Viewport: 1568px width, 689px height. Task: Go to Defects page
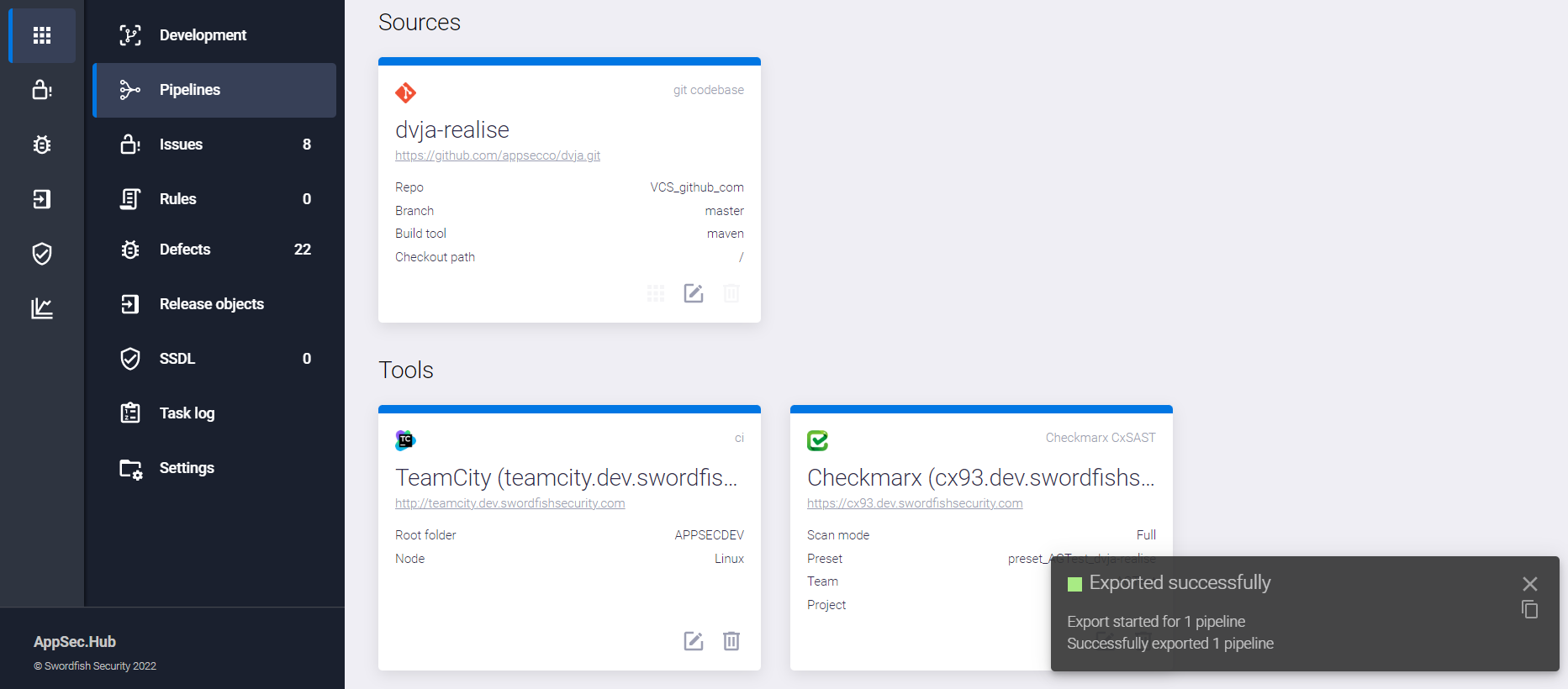tap(185, 250)
